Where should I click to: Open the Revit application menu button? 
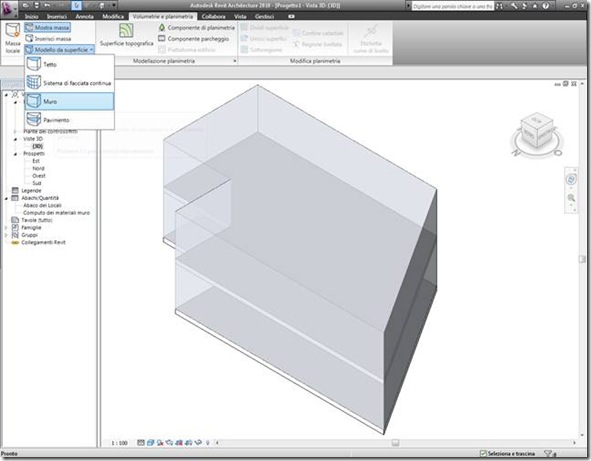click(x=8, y=9)
